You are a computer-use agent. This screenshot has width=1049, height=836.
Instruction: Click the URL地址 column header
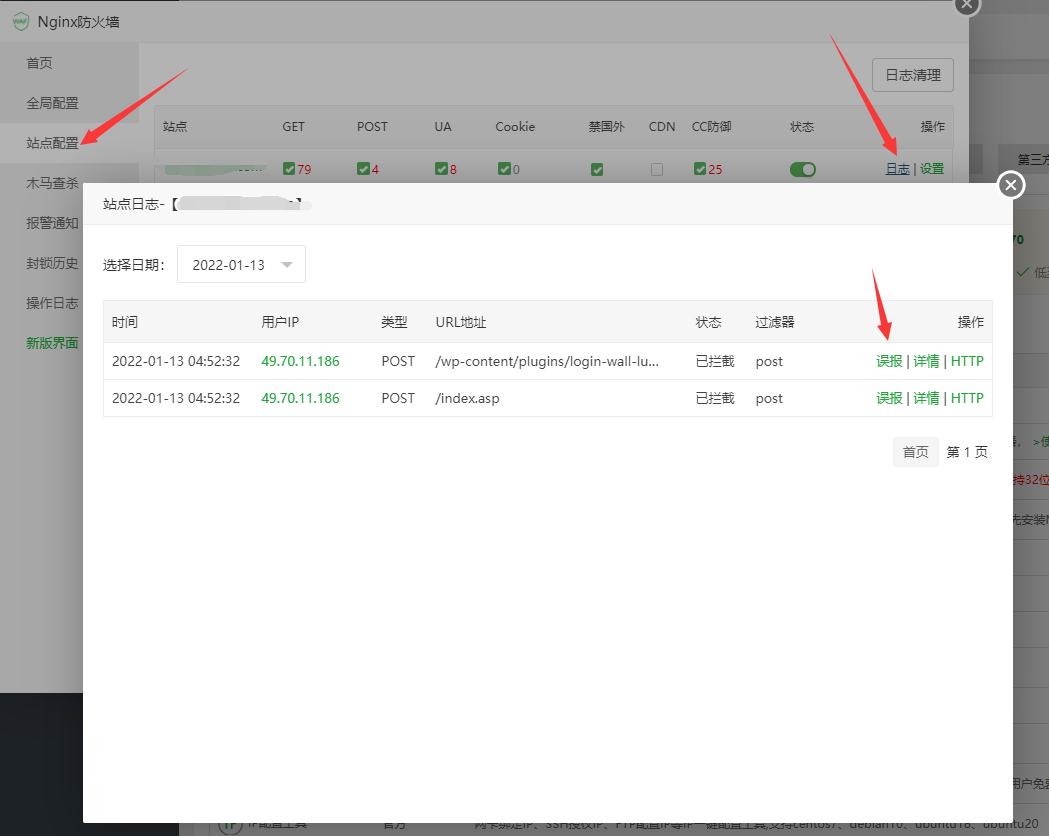(461, 322)
